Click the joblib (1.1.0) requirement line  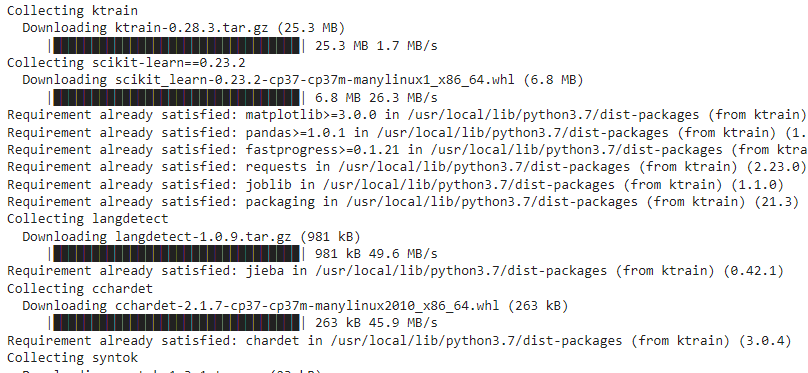click(395, 184)
